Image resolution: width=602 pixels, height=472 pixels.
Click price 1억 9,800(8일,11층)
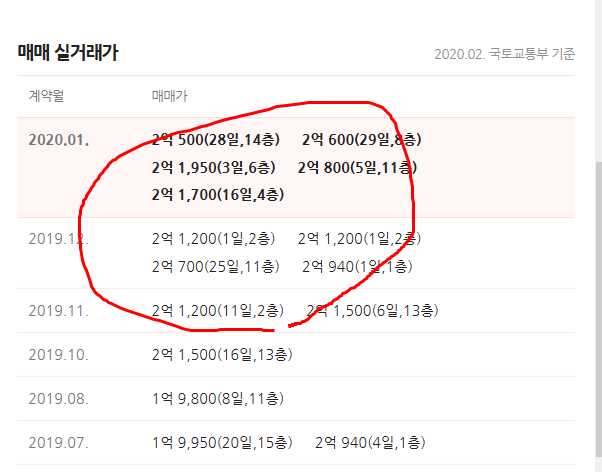[218, 399]
